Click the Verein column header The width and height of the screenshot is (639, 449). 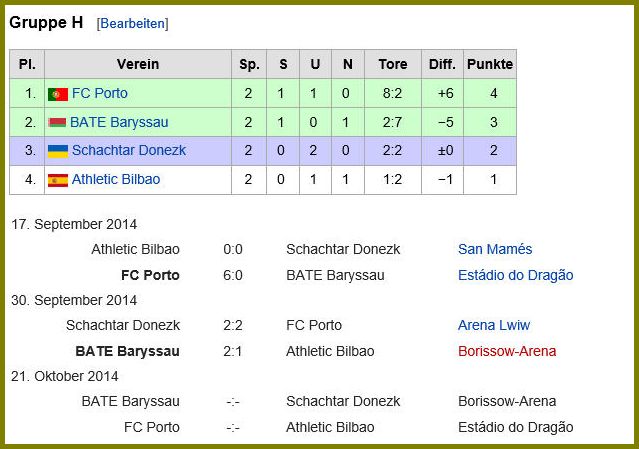(x=138, y=64)
